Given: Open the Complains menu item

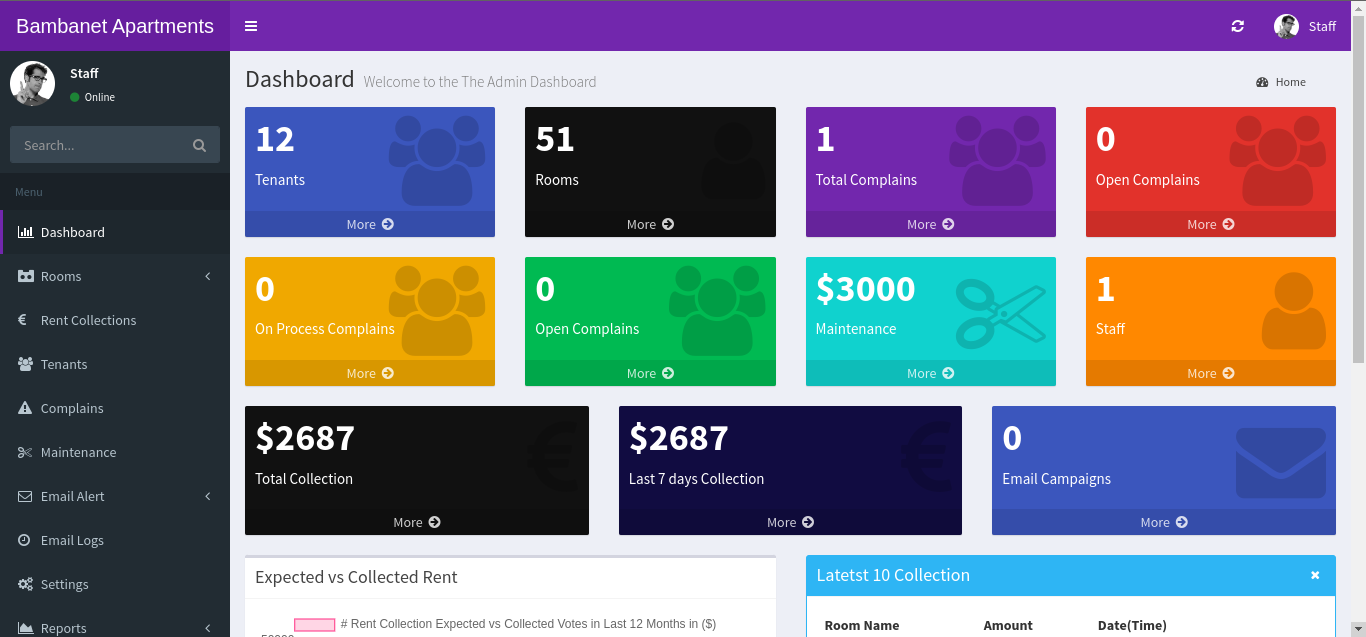Looking at the screenshot, I should (x=115, y=408).
